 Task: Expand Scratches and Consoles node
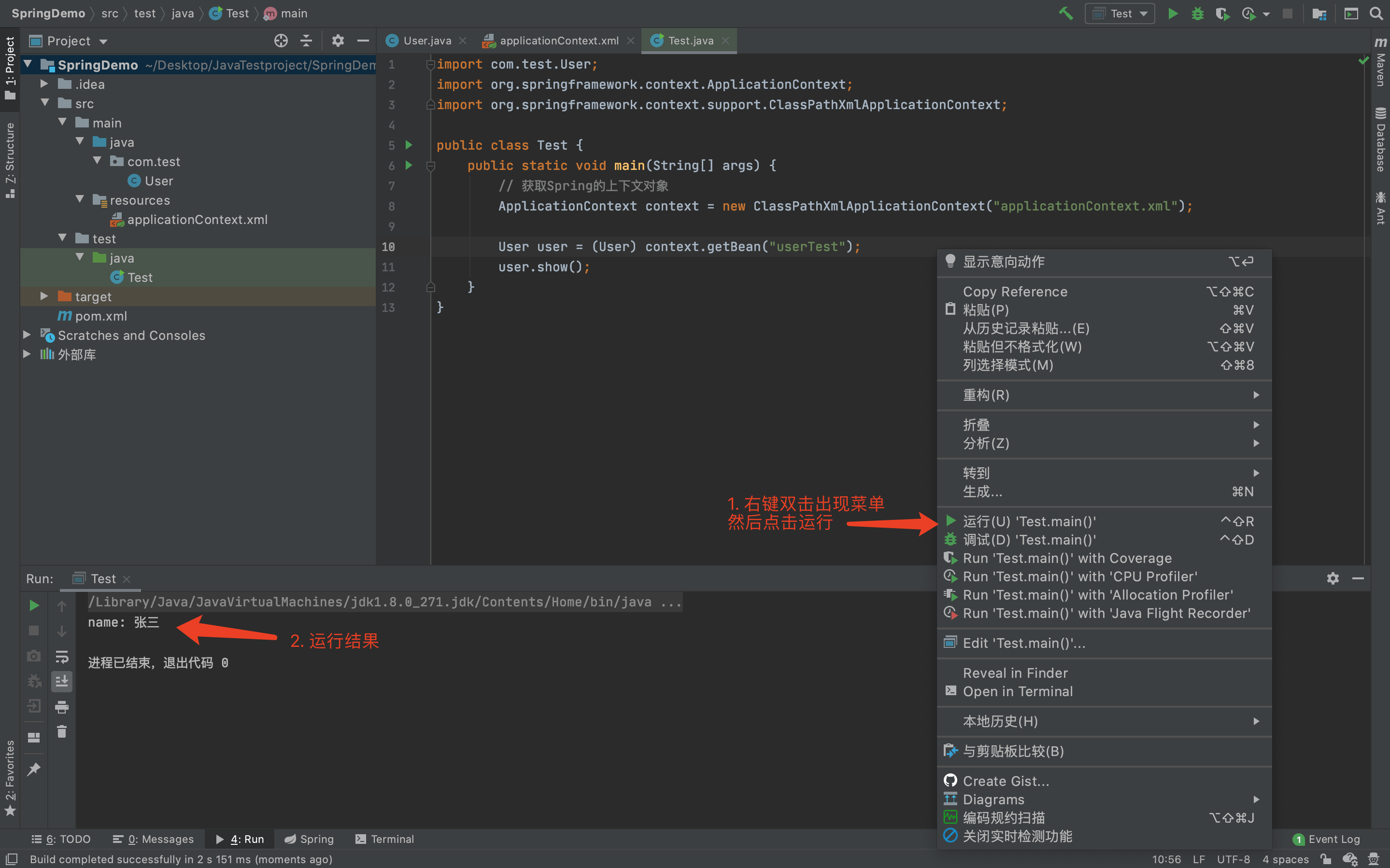point(27,334)
